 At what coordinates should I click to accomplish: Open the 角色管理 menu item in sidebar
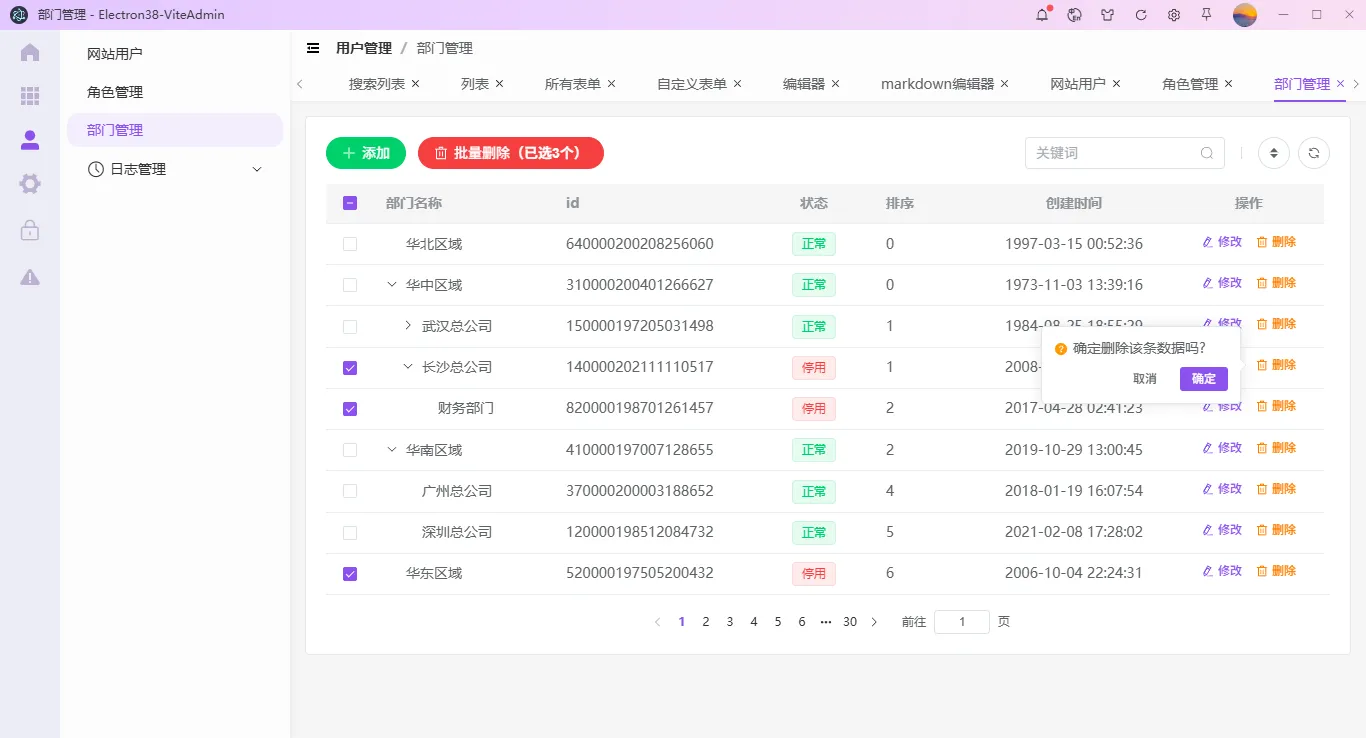coord(175,92)
